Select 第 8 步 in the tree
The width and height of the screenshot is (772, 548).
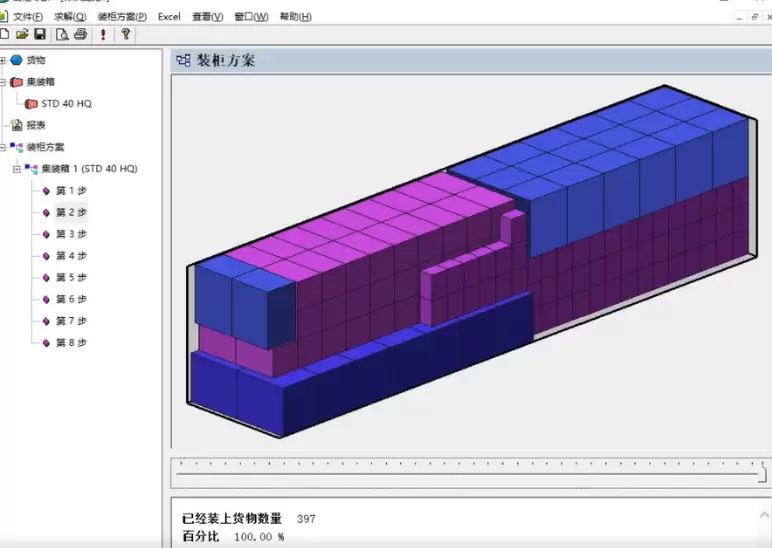point(71,342)
